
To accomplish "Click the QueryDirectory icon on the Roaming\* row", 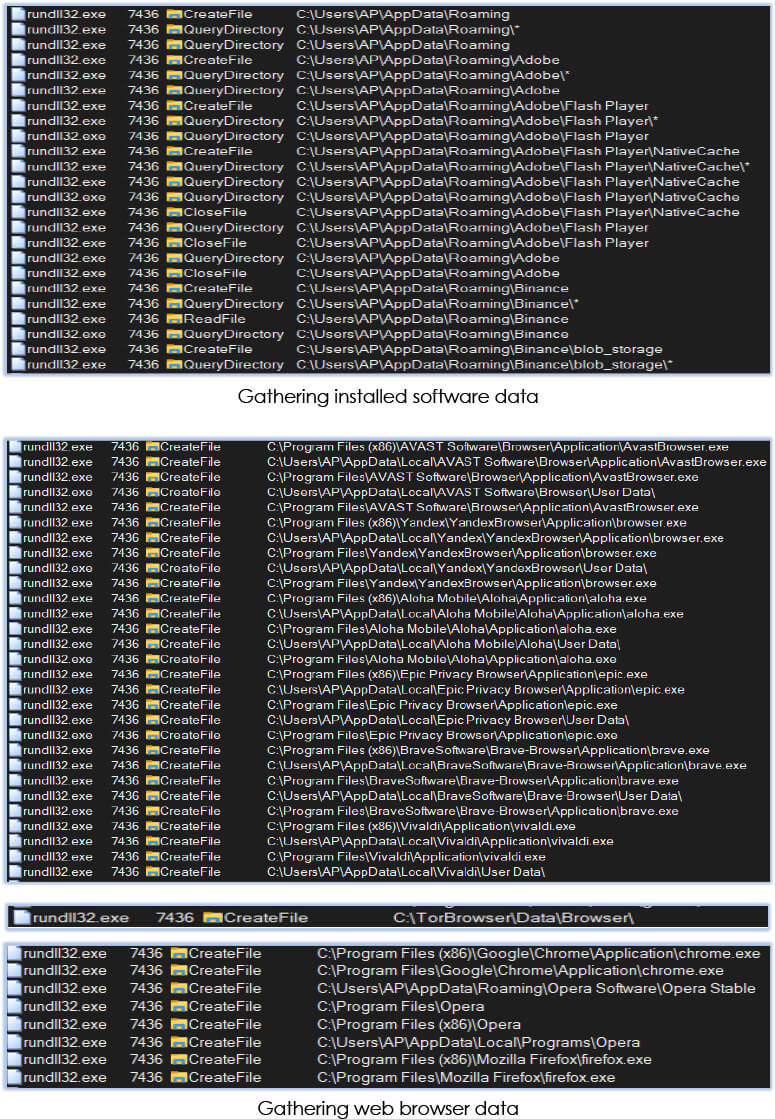I will 174,30.
